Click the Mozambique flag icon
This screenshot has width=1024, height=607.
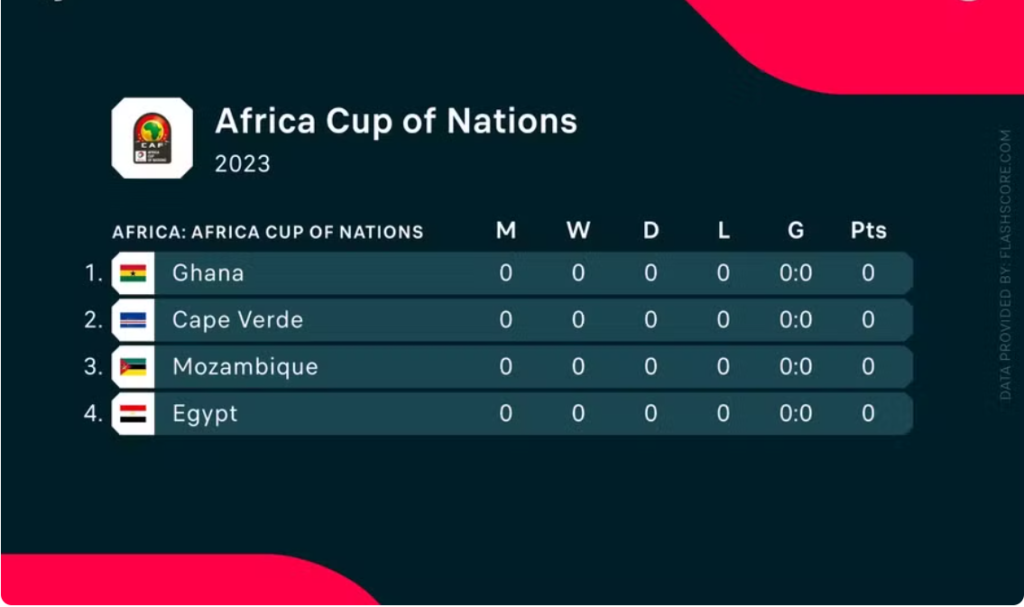click(133, 367)
